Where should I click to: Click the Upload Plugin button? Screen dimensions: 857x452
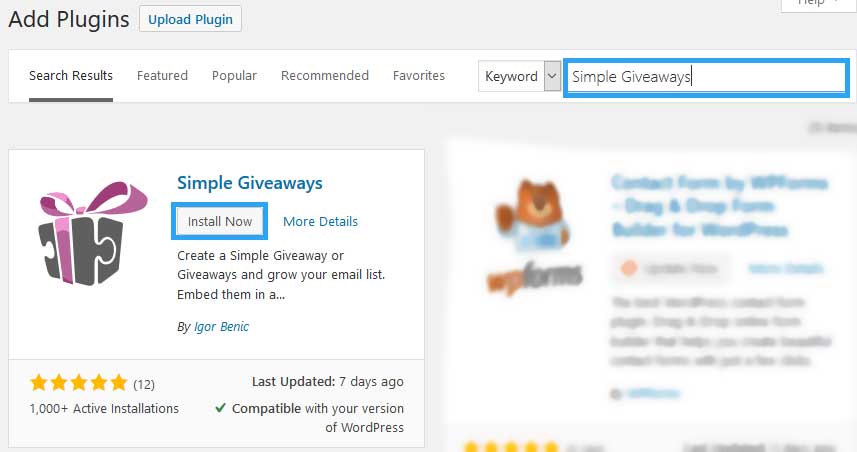(x=190, y=19)
